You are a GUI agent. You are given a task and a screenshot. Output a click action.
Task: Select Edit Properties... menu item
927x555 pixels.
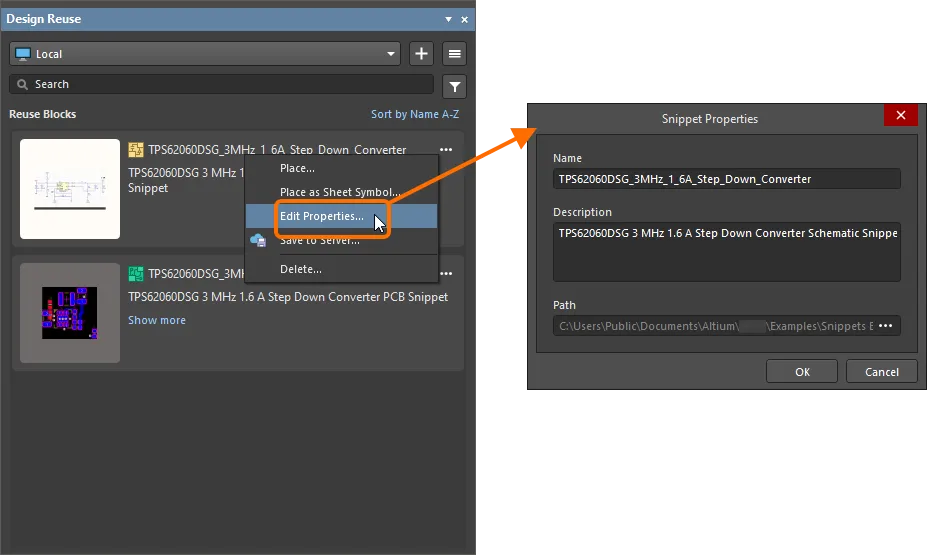[342, 216]
